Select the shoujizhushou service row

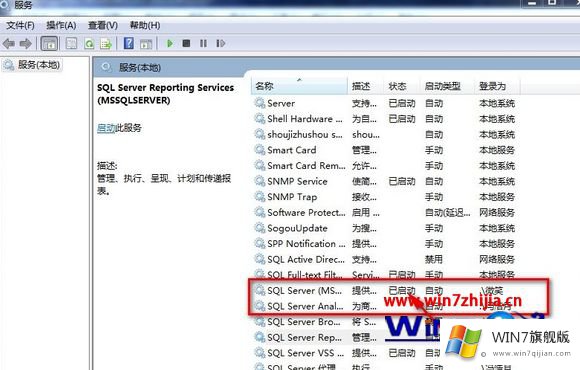(385, 135)
